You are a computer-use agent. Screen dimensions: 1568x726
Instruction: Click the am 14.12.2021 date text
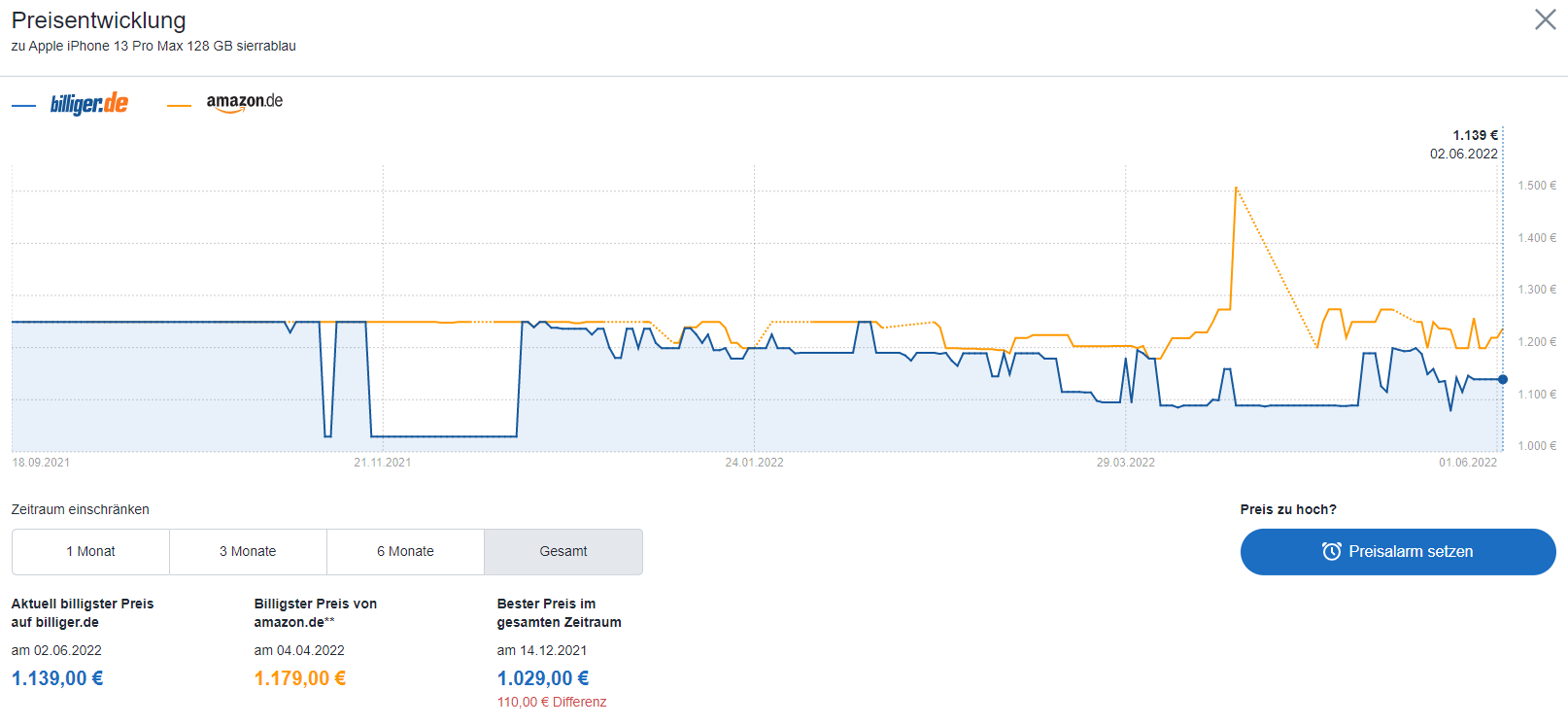click(542, 650)
